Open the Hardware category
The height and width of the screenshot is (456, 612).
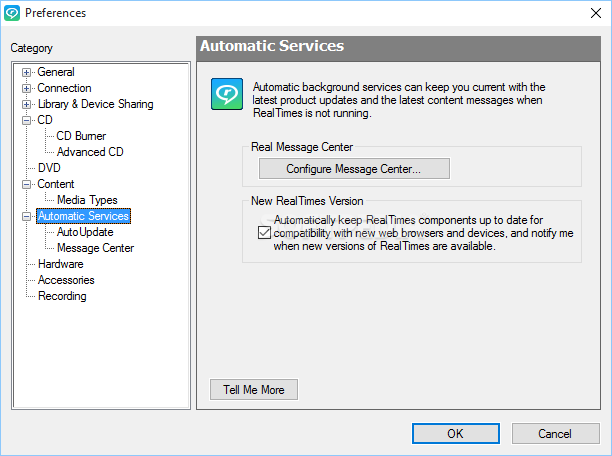pos(60,264)
